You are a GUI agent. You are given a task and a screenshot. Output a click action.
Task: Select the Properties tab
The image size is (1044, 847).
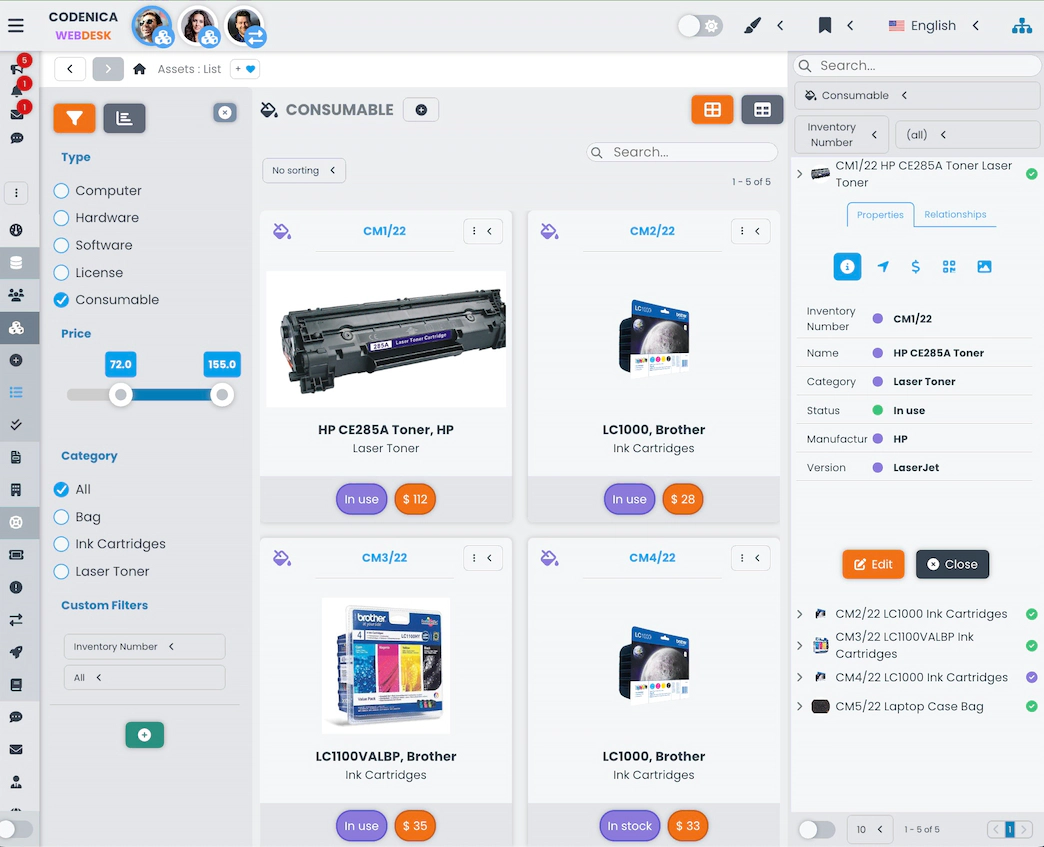[x=880, y=215]
